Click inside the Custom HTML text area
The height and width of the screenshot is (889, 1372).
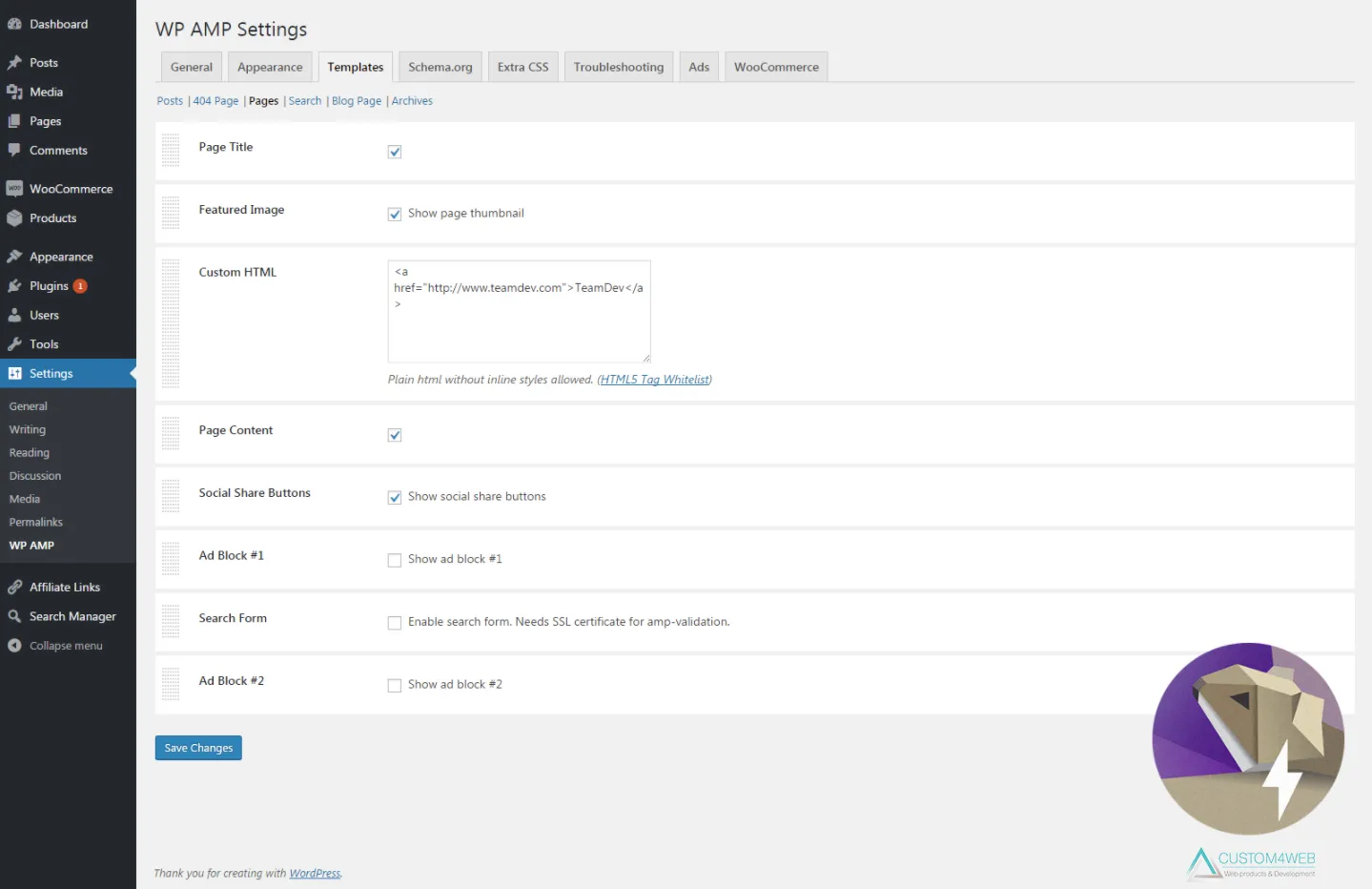[519, 311]
